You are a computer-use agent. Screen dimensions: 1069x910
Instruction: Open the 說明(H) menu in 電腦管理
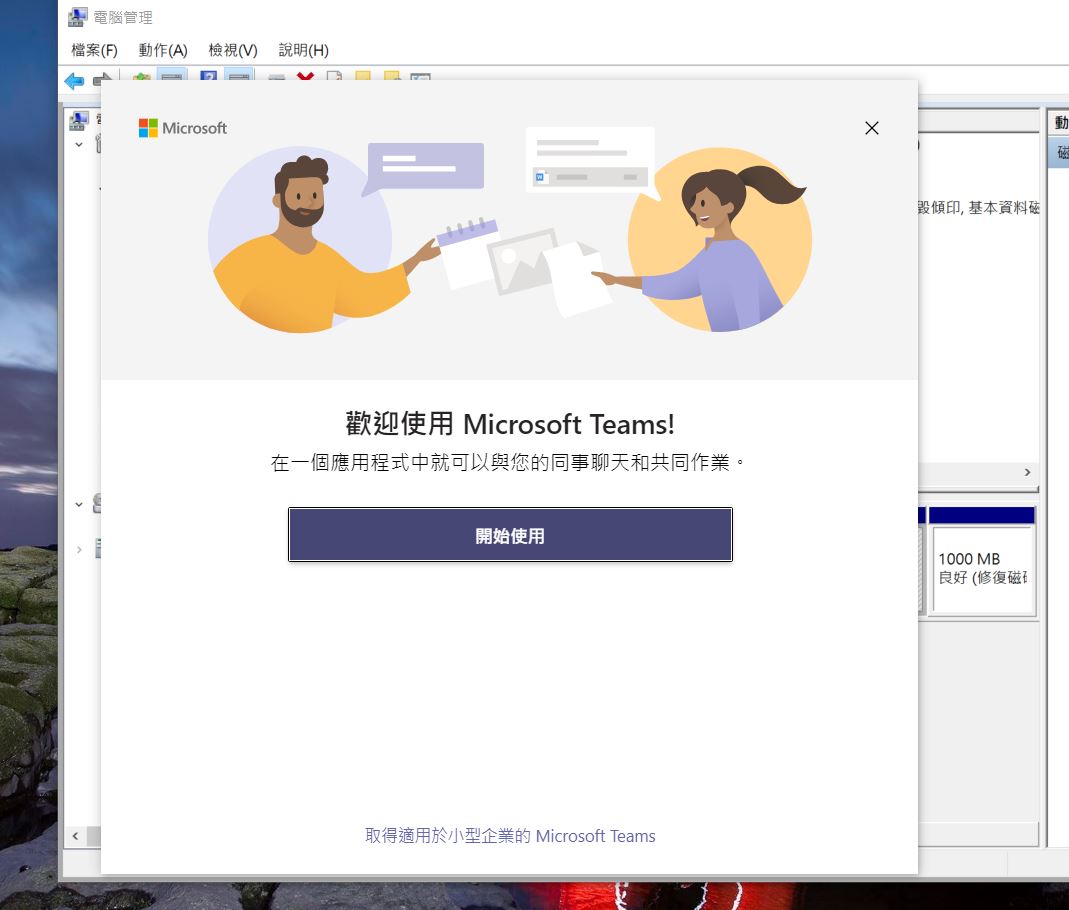[303, 50]
